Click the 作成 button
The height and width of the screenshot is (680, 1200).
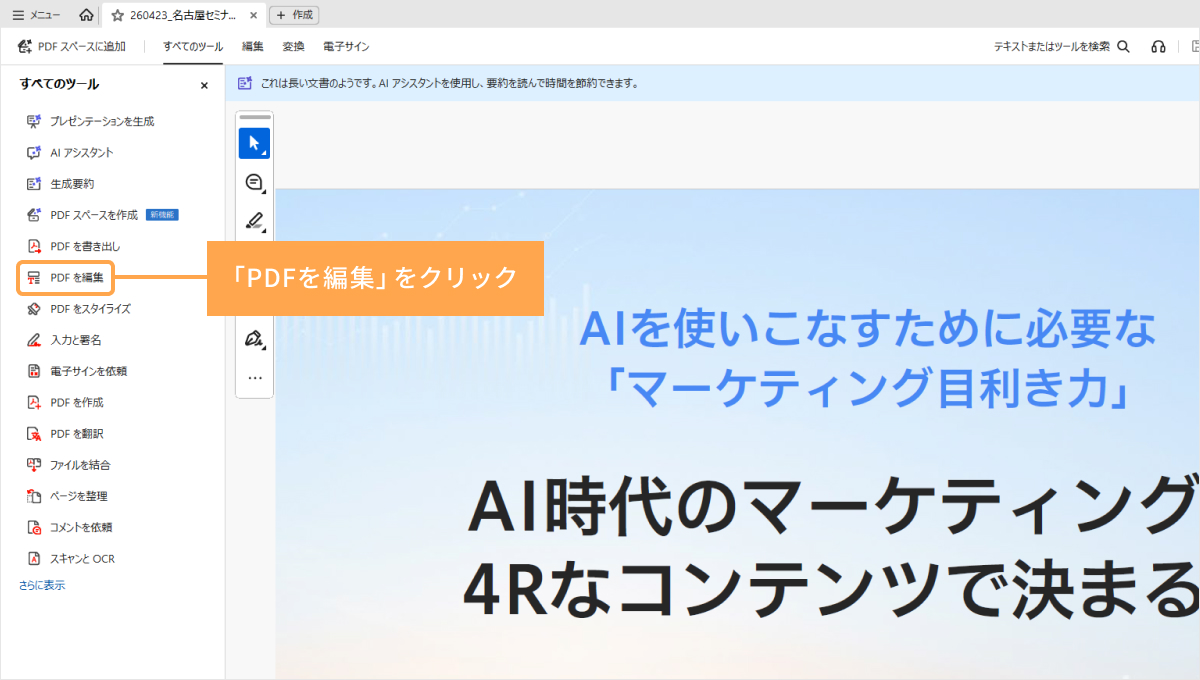pyautogui.click(x=294, y=15)
